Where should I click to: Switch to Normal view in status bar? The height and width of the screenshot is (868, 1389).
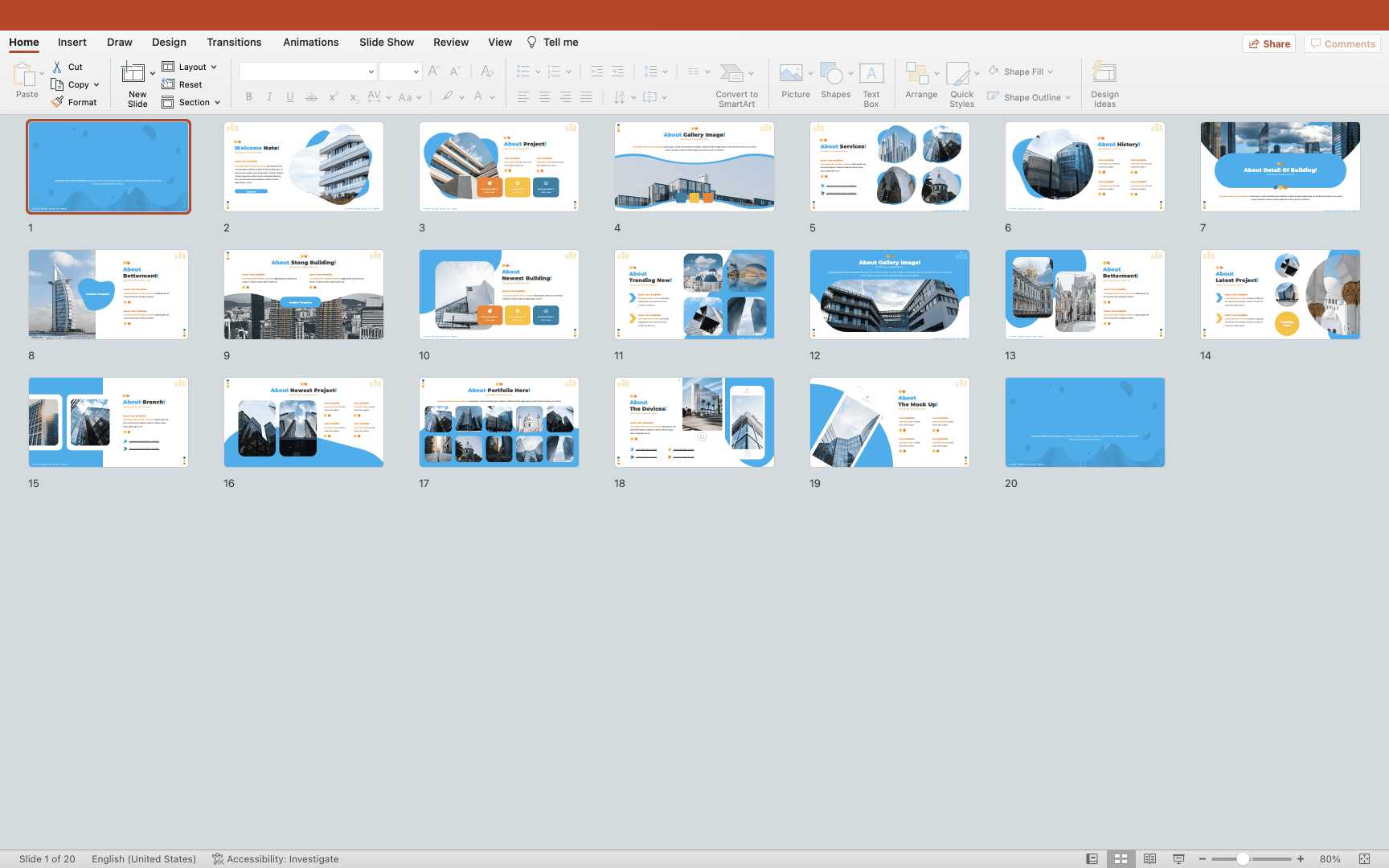pyautogui.click(x=1092, y=859)
